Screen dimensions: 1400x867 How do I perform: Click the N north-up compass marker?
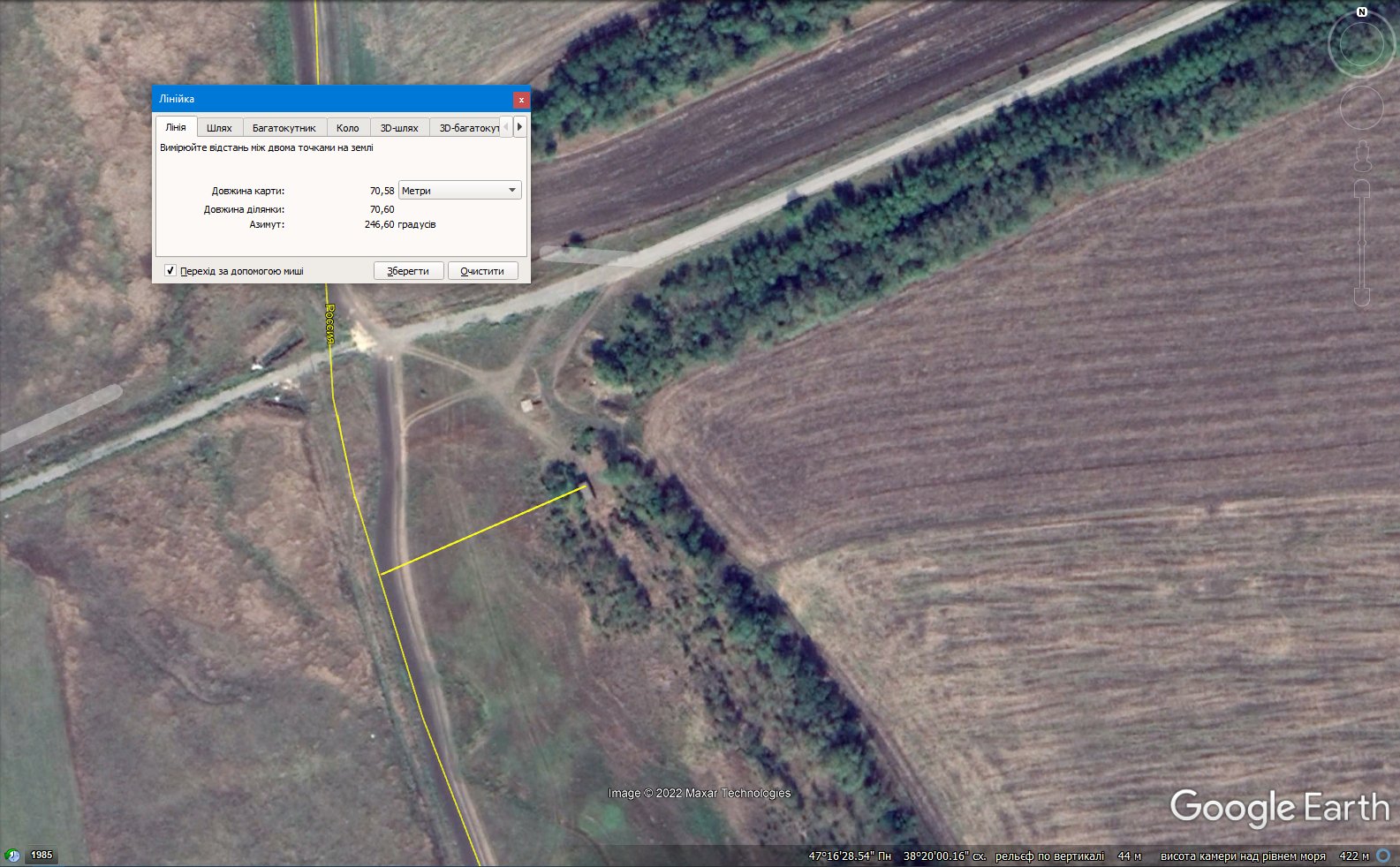point(1361,12)
